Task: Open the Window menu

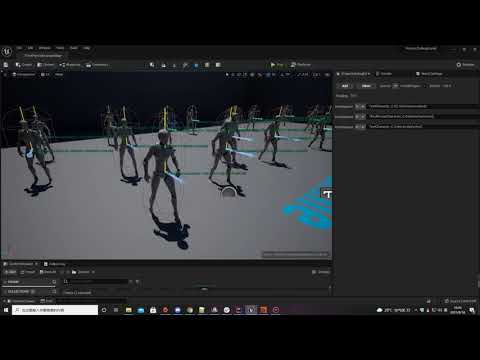Action: tap(45, 48)
